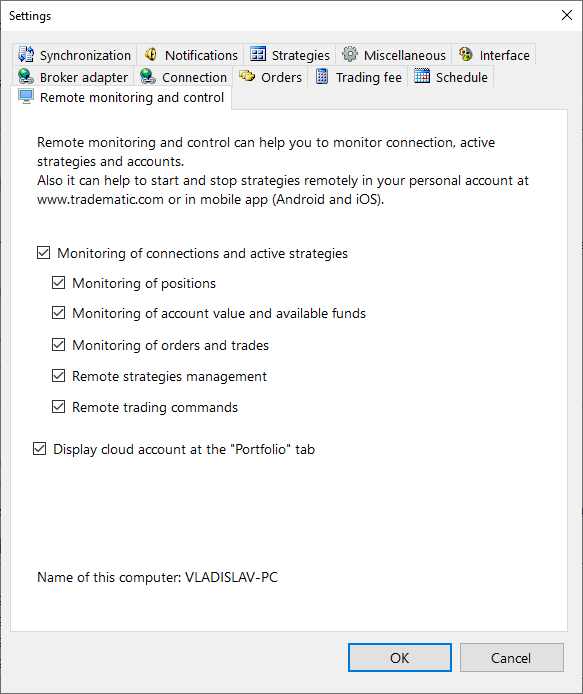This screenshot has height=694, width=583.
Task: Confirm settings with the OK button
Action: pos(400,658)
